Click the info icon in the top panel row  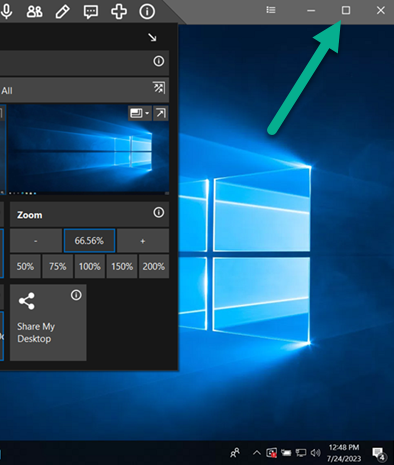pos(159,61)
